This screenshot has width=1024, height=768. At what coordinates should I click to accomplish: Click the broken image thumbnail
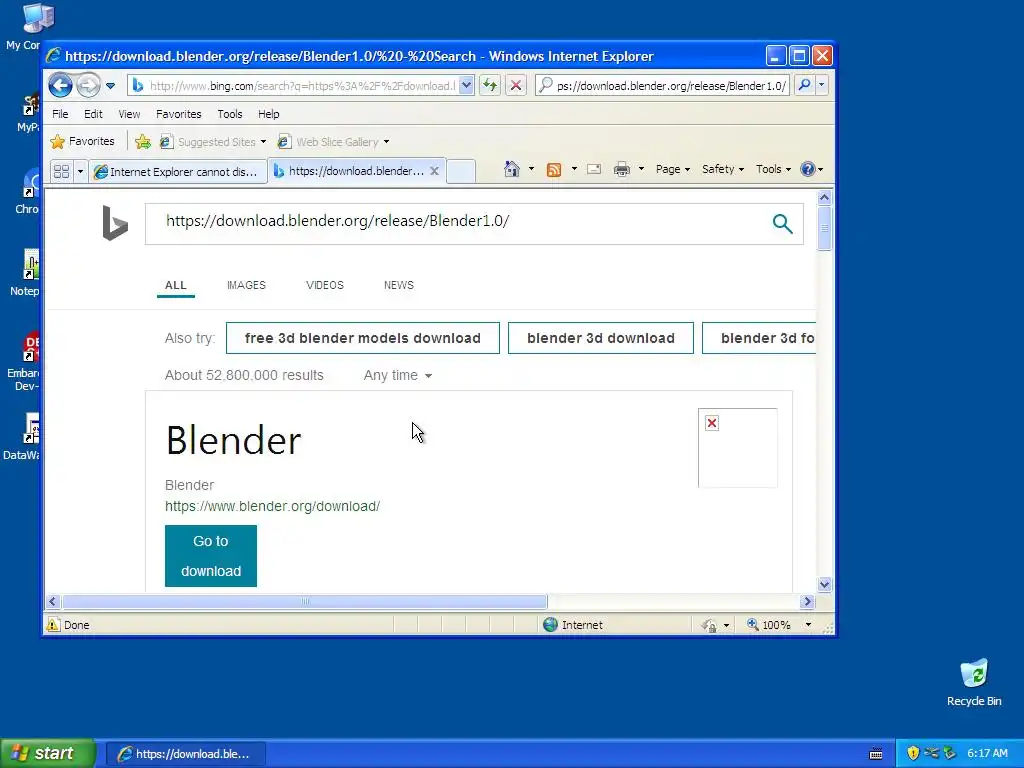click(x=737, y=448)
